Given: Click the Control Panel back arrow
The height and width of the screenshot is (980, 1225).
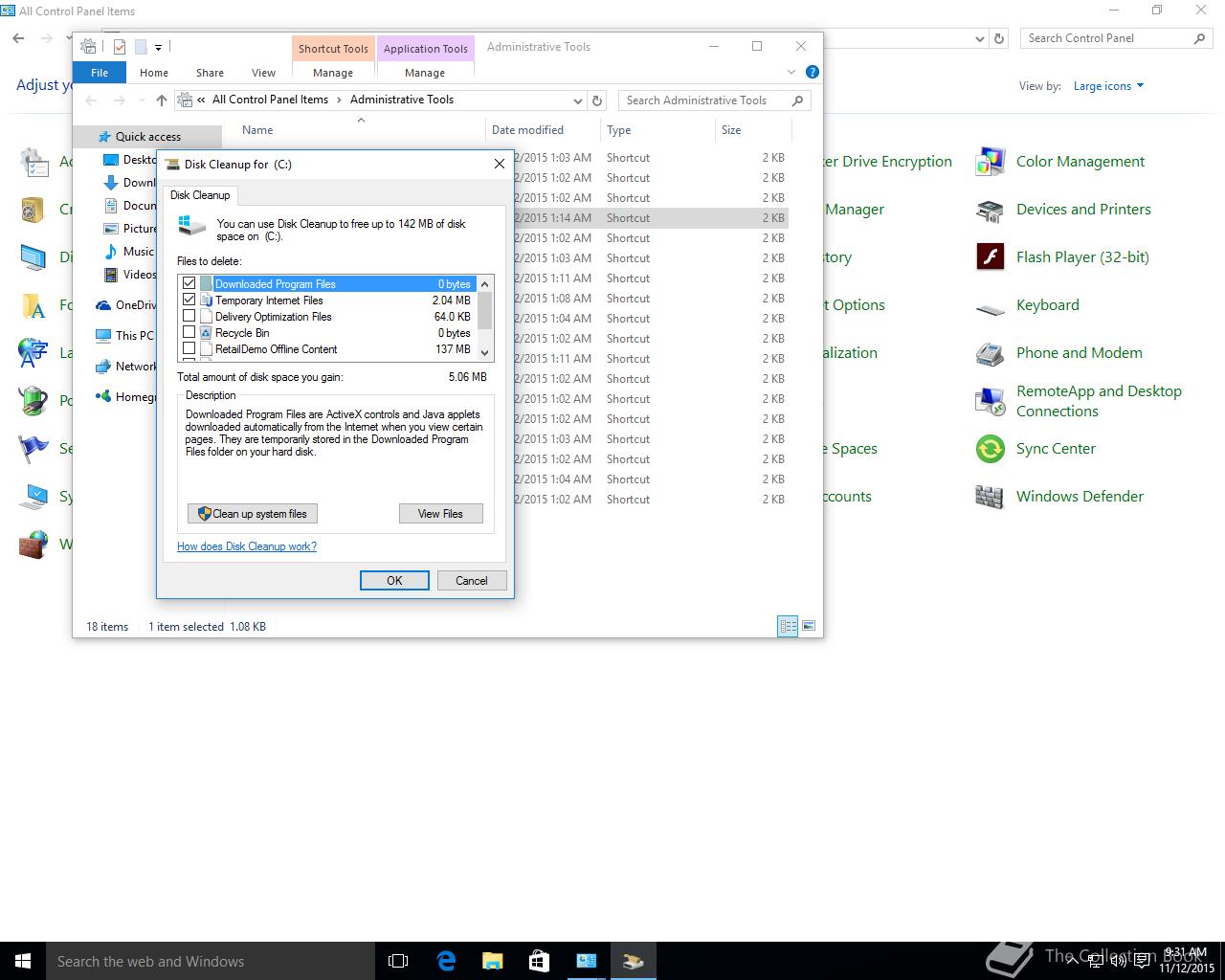Looking at the screenshot, I should [x=18, y=38].
